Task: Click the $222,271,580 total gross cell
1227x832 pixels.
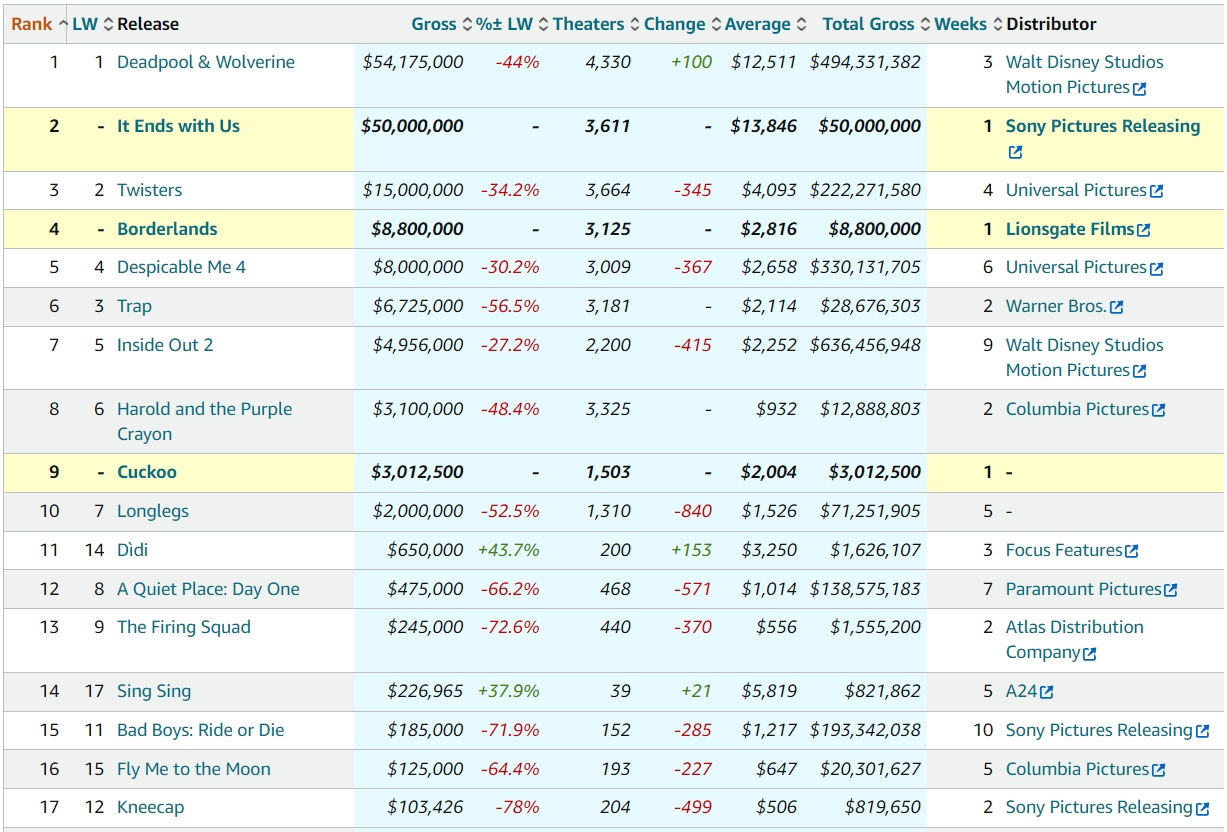Action: 865,190
